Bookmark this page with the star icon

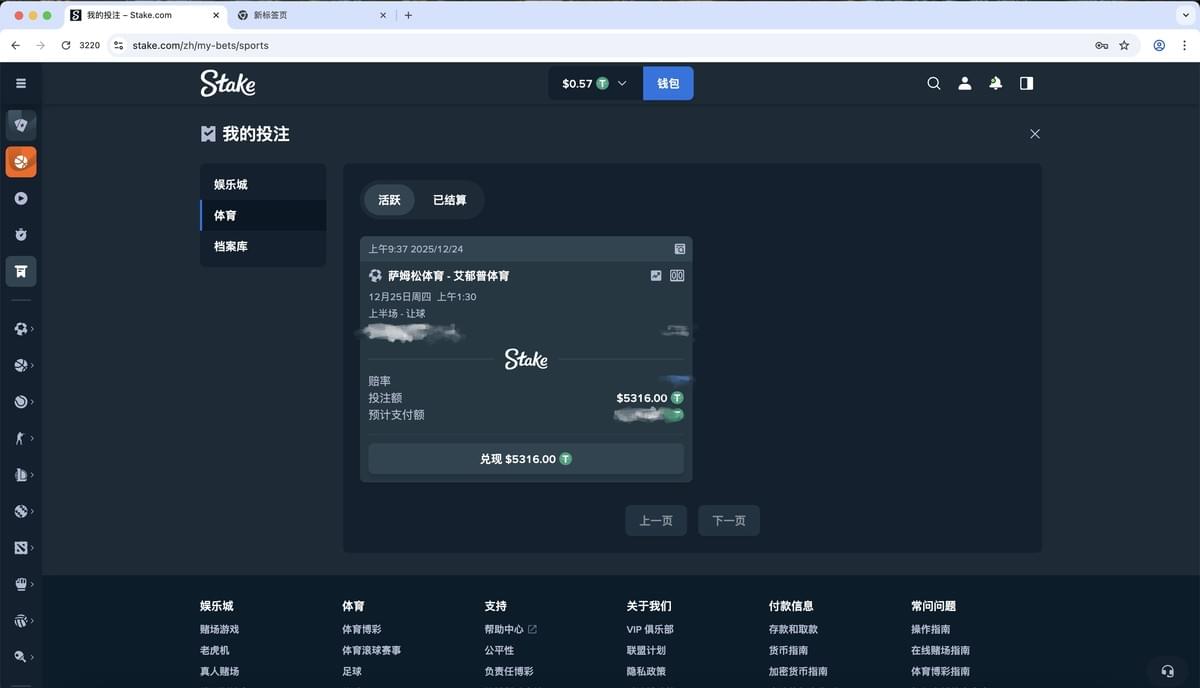point(1124,45)
